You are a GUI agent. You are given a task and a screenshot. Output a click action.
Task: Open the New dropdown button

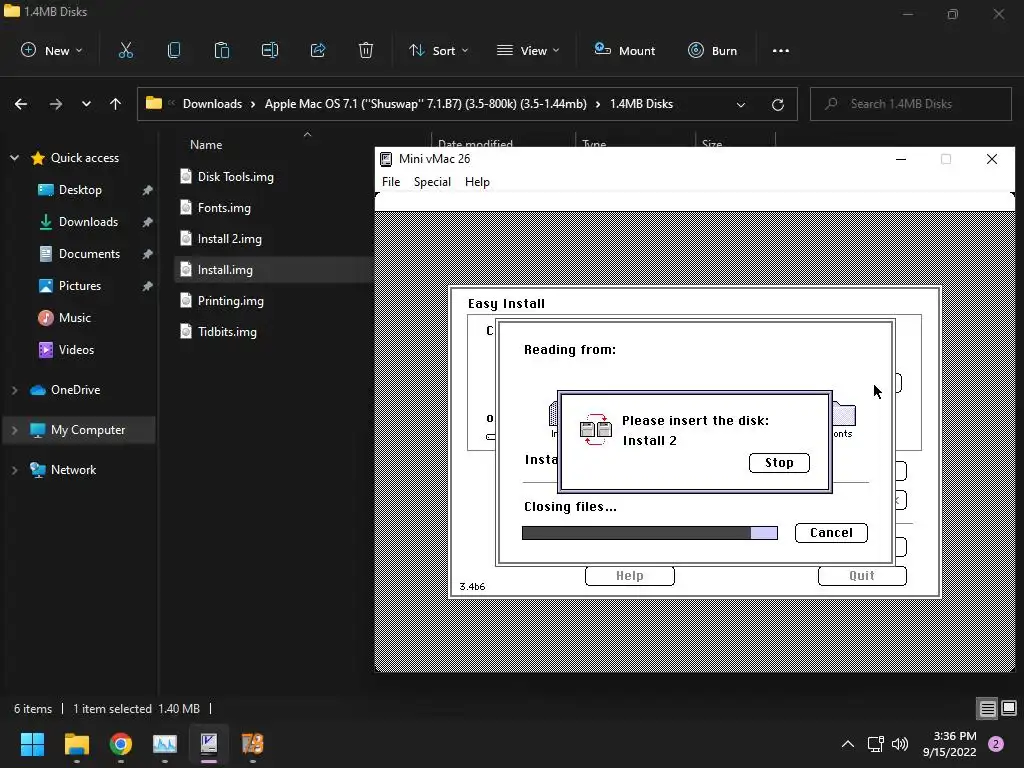pyautogui.click(x=52, y=50)
